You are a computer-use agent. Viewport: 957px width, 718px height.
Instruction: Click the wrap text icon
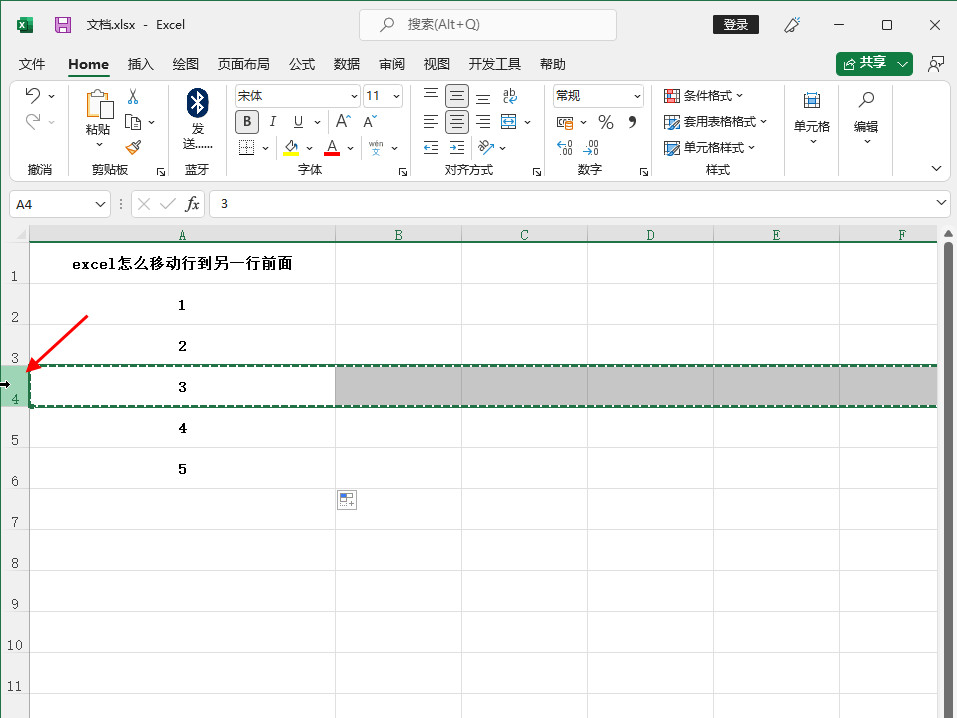click(x=510, y=96)
